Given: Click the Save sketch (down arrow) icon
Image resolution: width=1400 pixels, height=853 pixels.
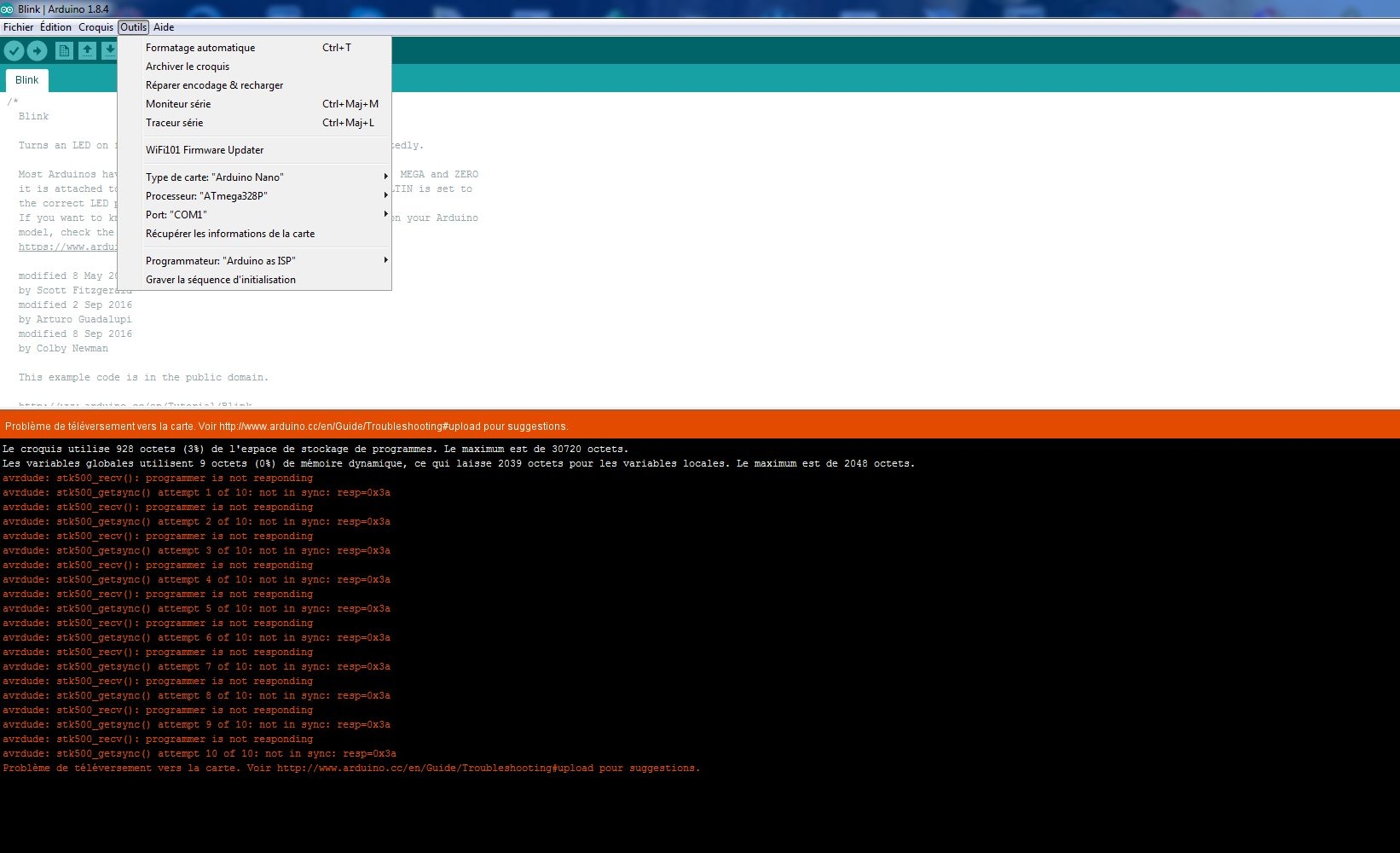Looking at the screenshot, I should point(109,50).
